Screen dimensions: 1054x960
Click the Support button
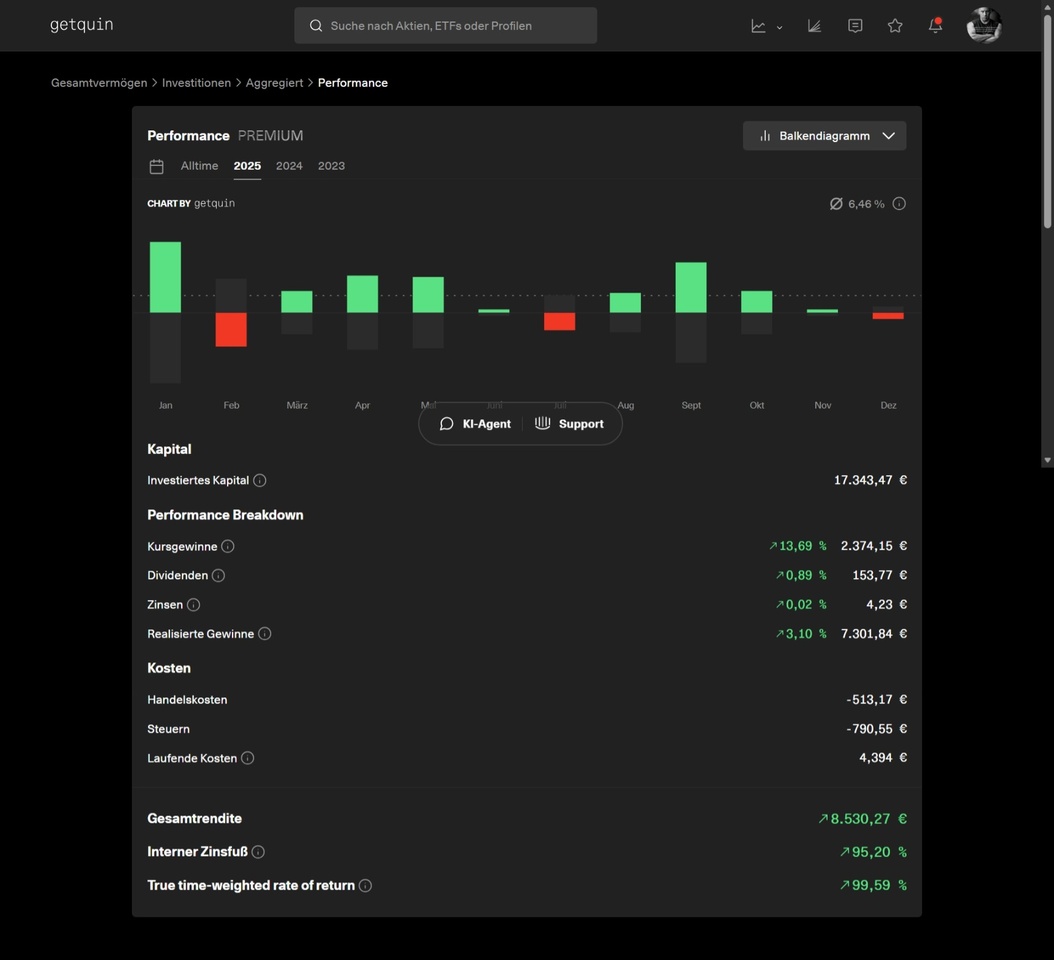point(569,424)
